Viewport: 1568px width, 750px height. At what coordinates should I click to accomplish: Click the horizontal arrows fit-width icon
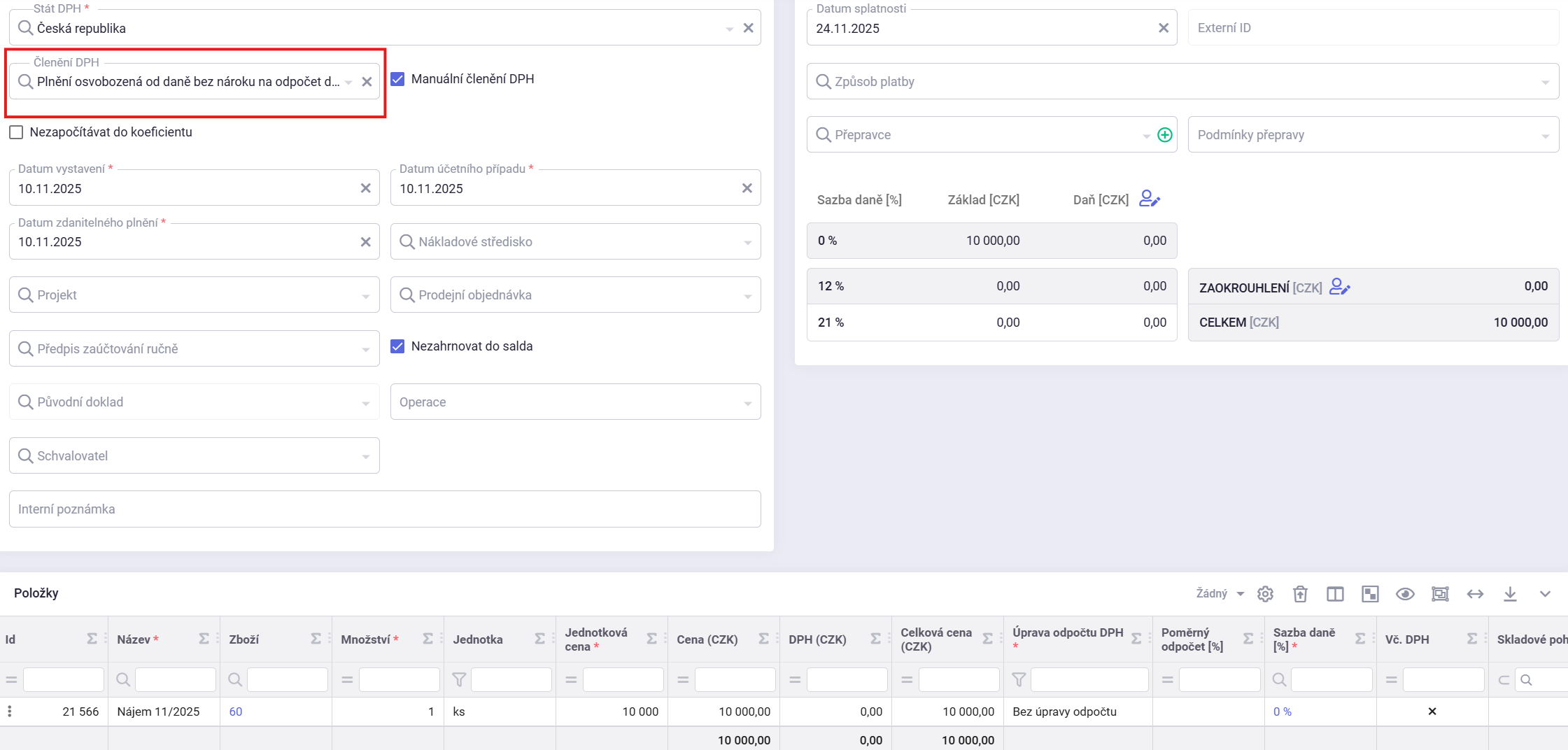point(1475,594)
